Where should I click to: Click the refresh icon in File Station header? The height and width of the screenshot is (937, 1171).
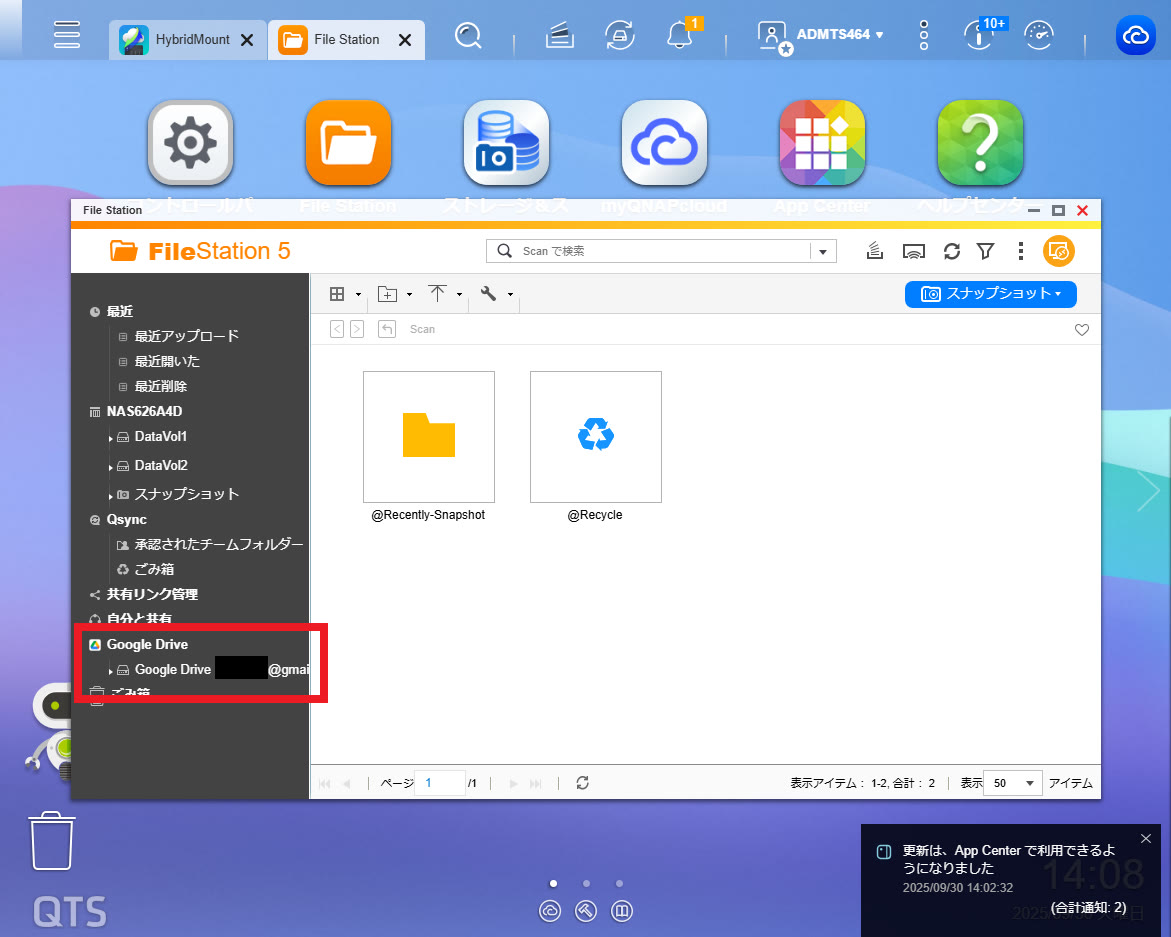coord(952,251)
